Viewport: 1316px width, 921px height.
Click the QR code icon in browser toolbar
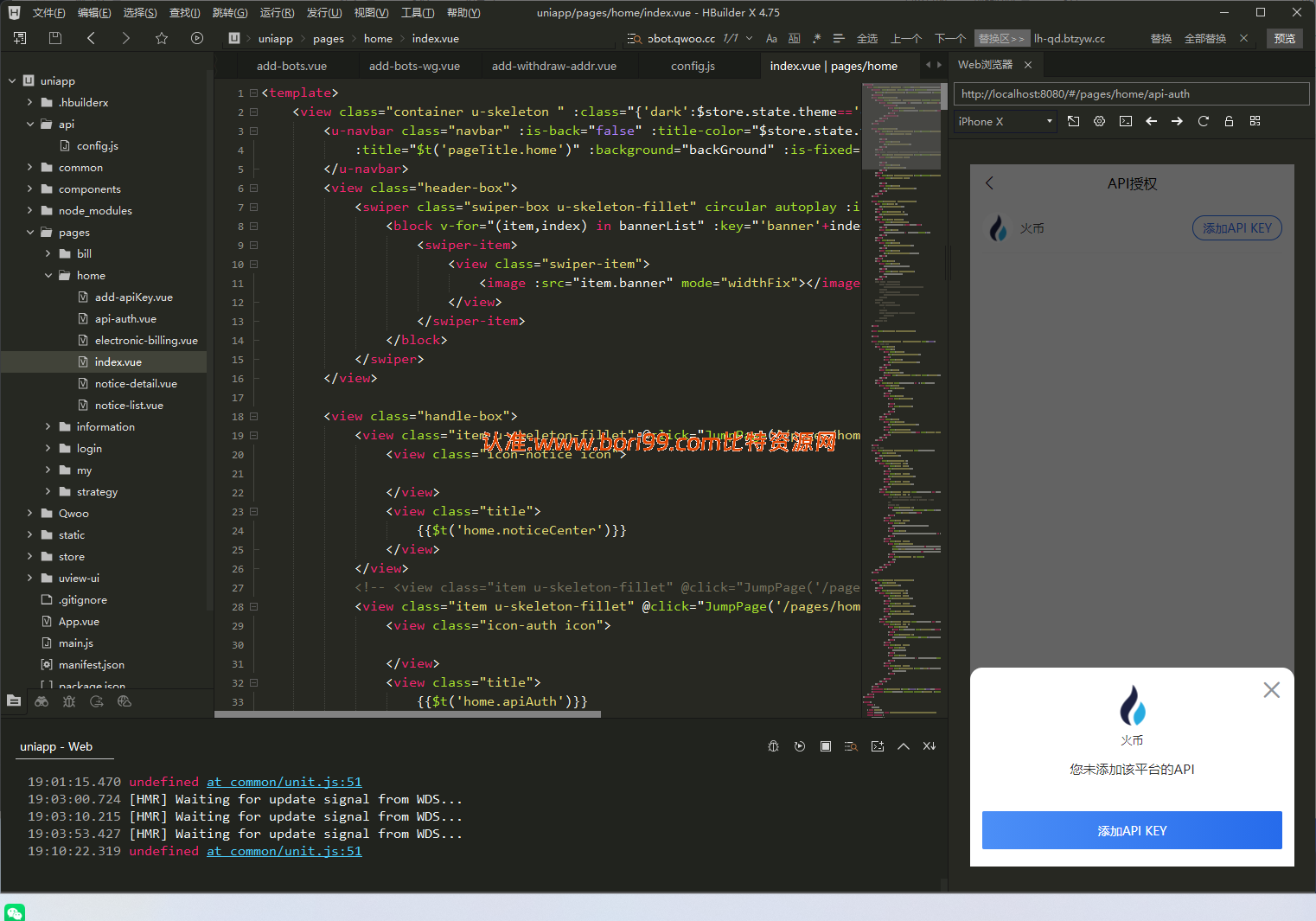[1255, 121]
